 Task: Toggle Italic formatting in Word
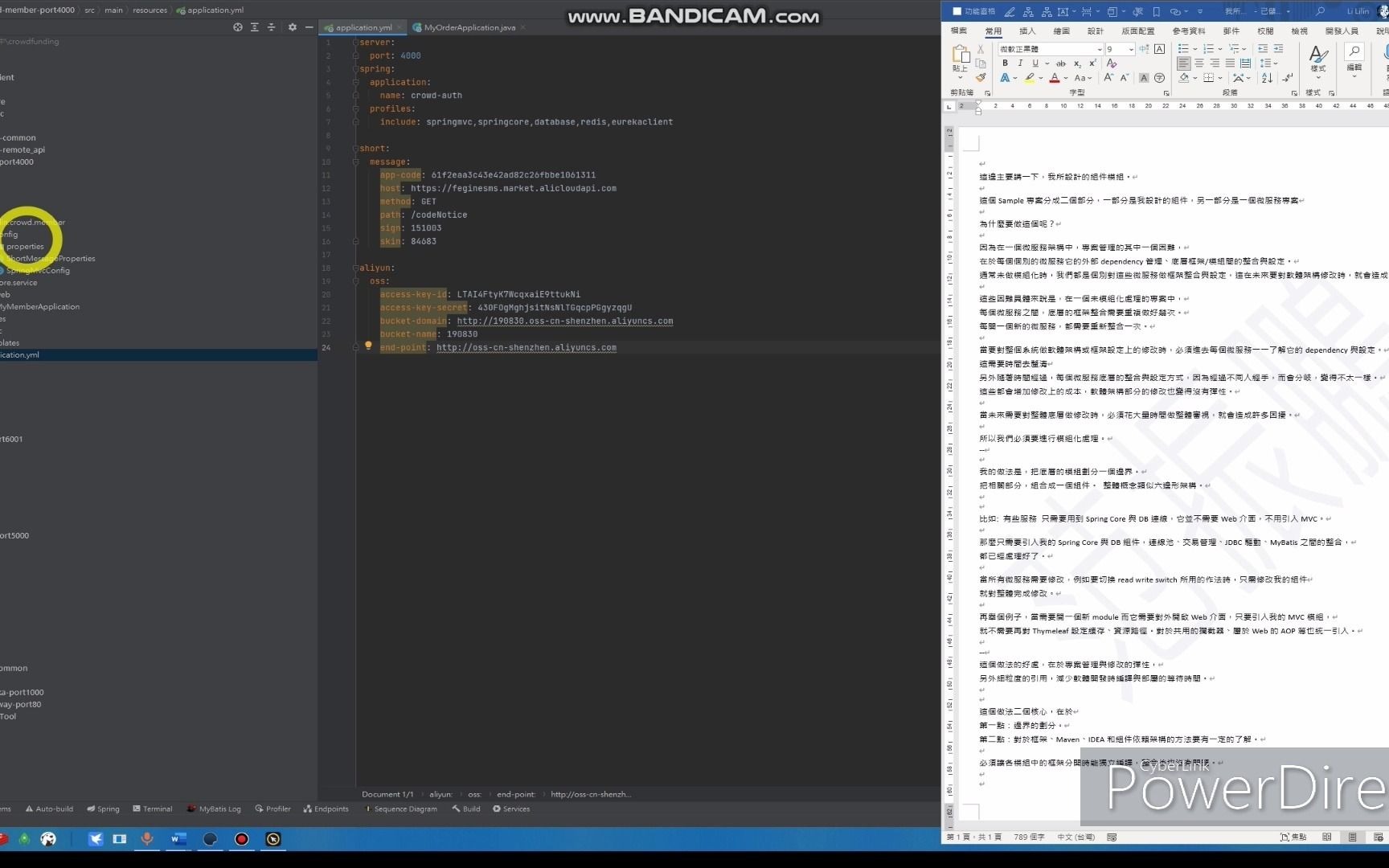1020,63
